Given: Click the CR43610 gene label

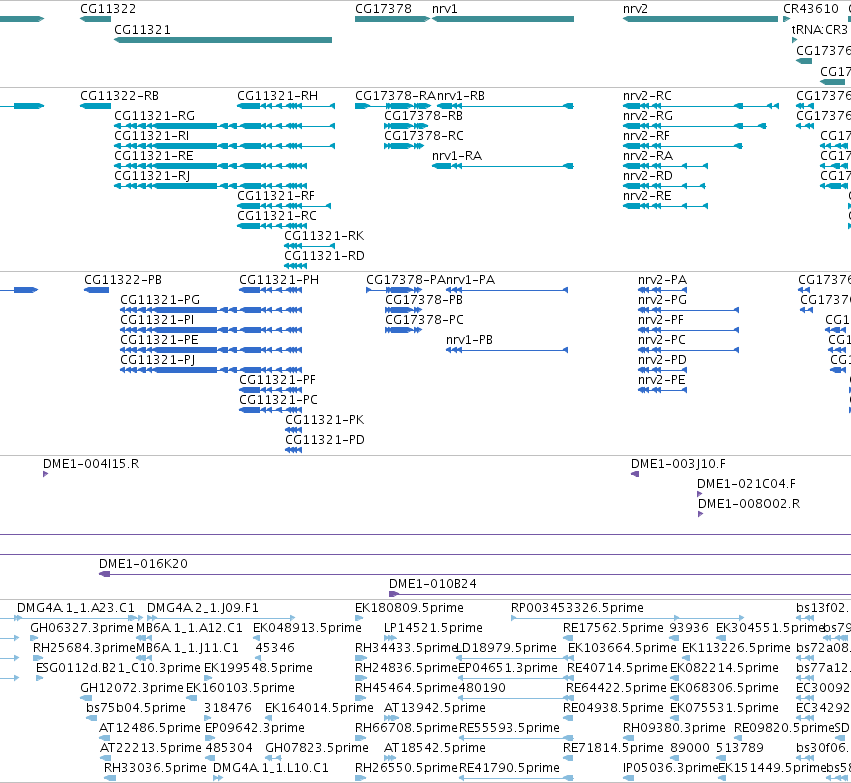Looking at the screenshot, I should 811,9.
